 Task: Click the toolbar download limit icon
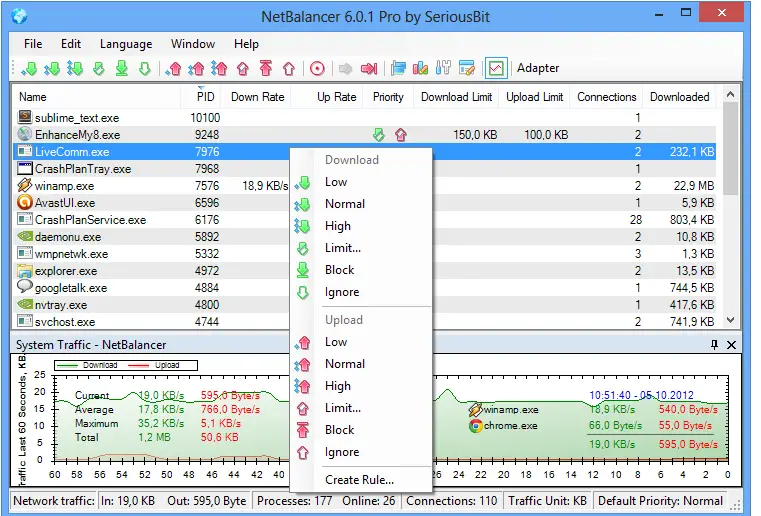coord(99,68)
